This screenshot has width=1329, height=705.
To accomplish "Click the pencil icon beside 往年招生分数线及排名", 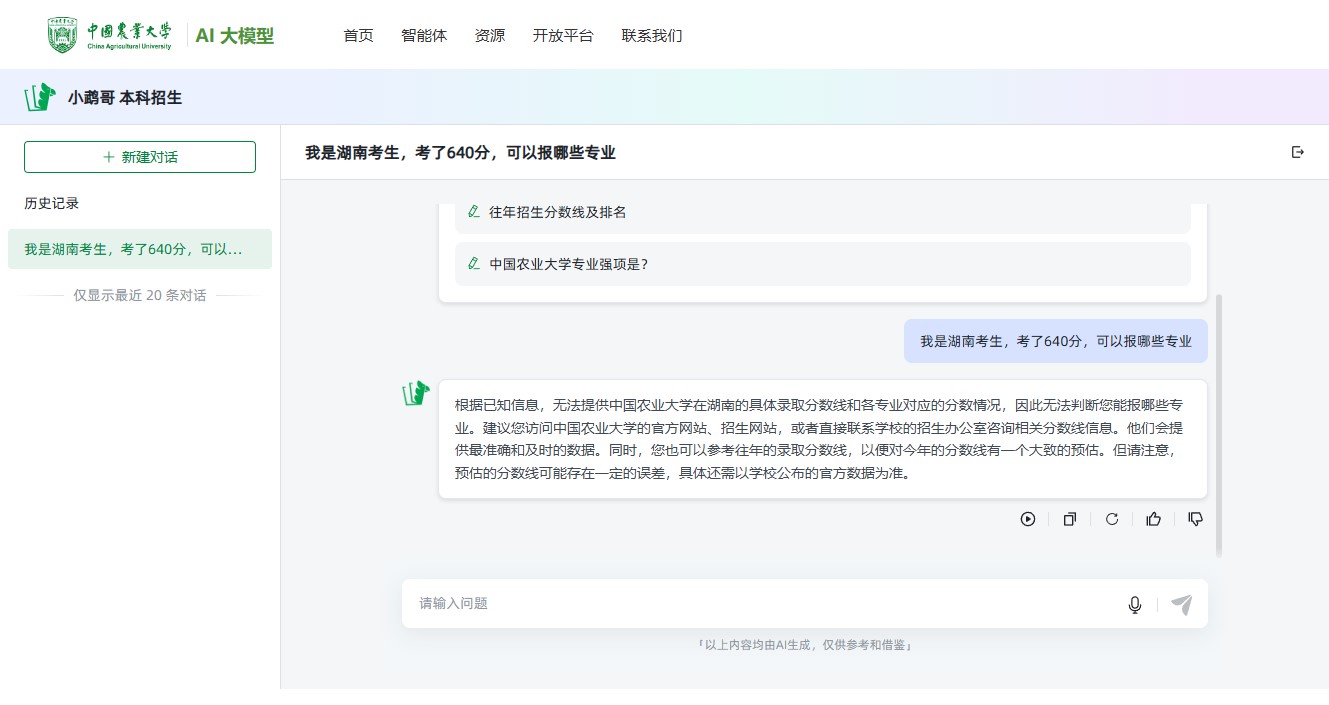I will [x=474, y=212].
